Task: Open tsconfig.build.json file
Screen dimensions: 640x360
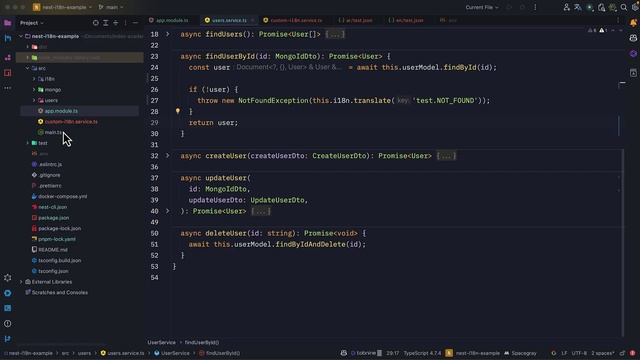Action: click(60, 260)
